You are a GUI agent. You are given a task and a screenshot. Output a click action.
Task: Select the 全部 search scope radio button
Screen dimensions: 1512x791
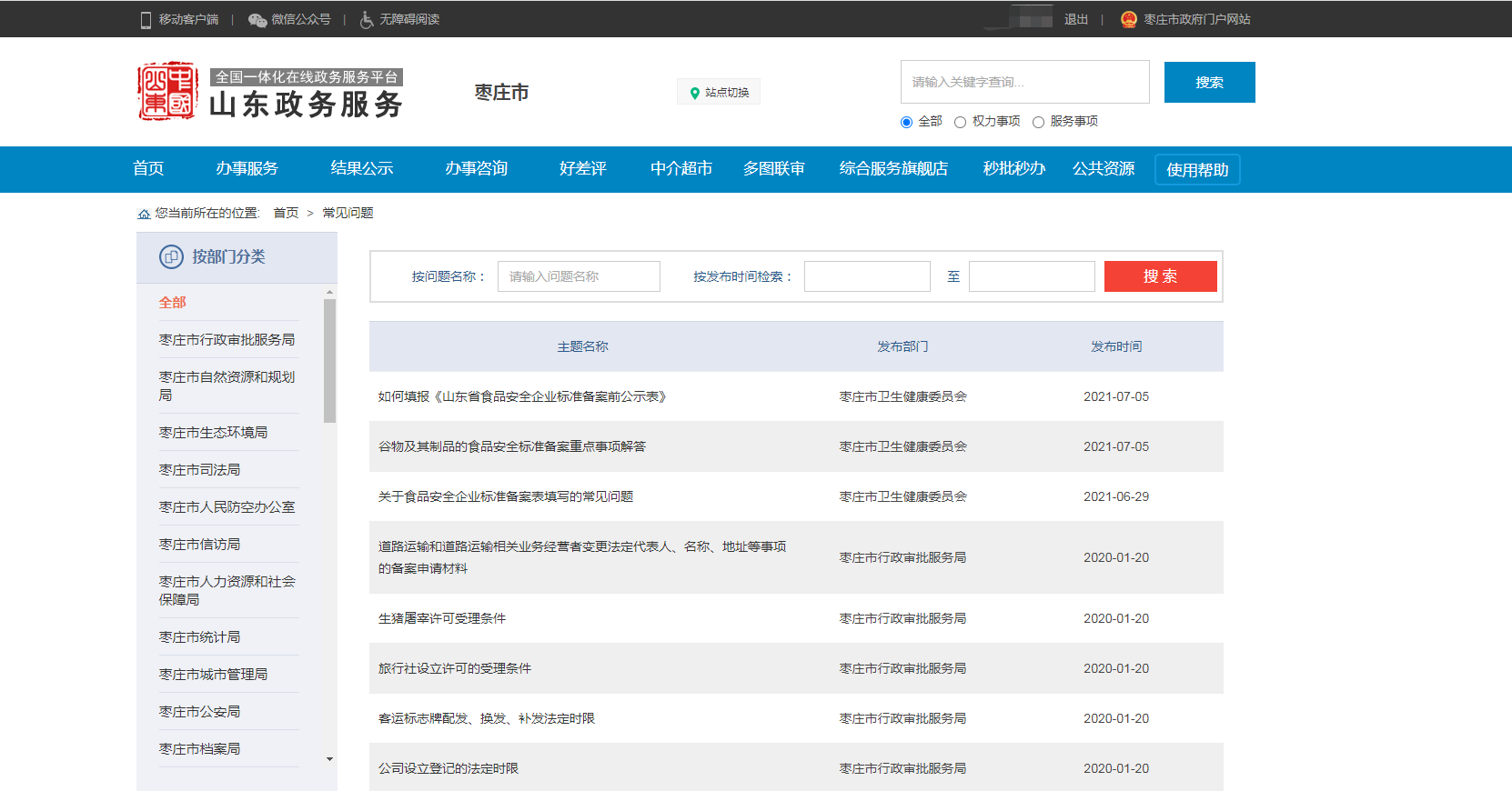[906, 123]
